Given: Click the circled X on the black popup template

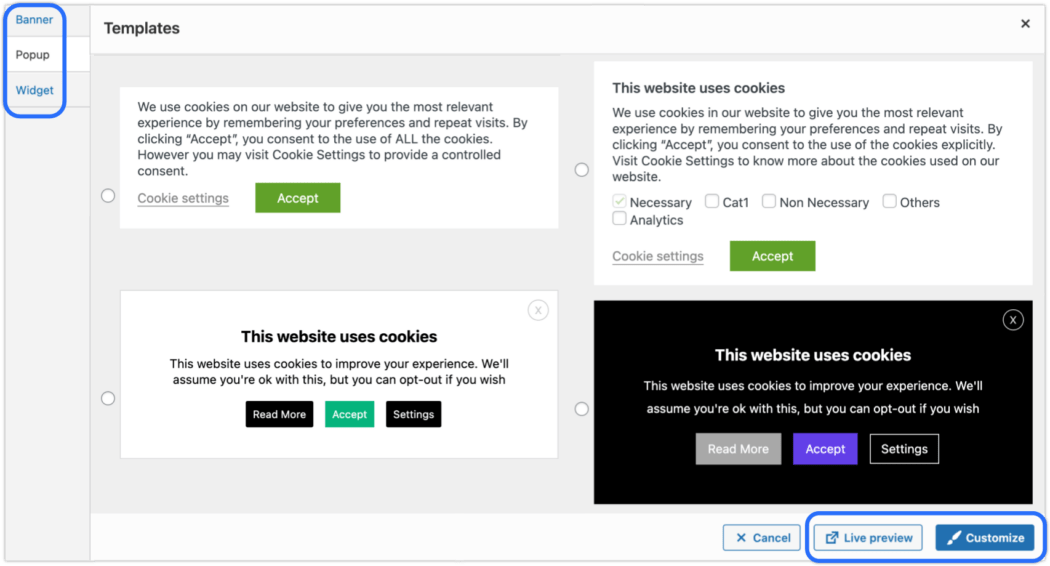Looking at the screenshot, I should click(x=1012, y=320).
